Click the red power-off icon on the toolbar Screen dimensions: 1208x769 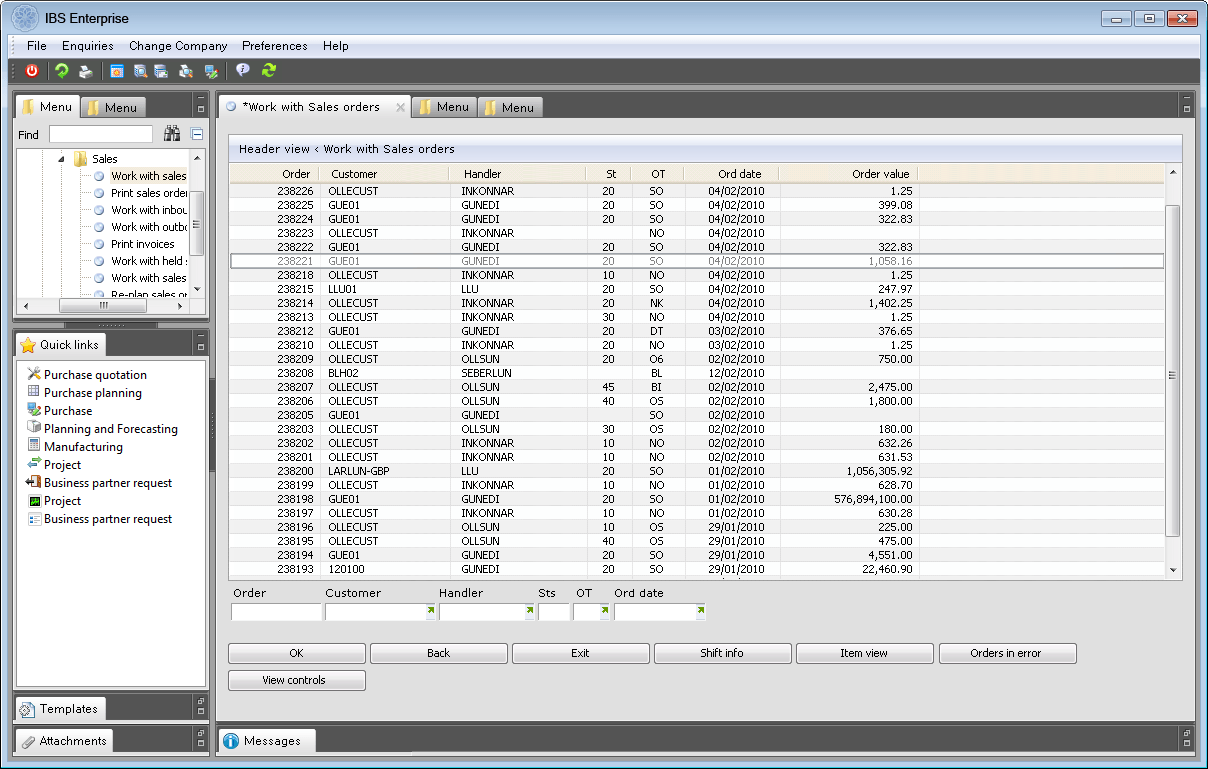[x=31, y=72]
